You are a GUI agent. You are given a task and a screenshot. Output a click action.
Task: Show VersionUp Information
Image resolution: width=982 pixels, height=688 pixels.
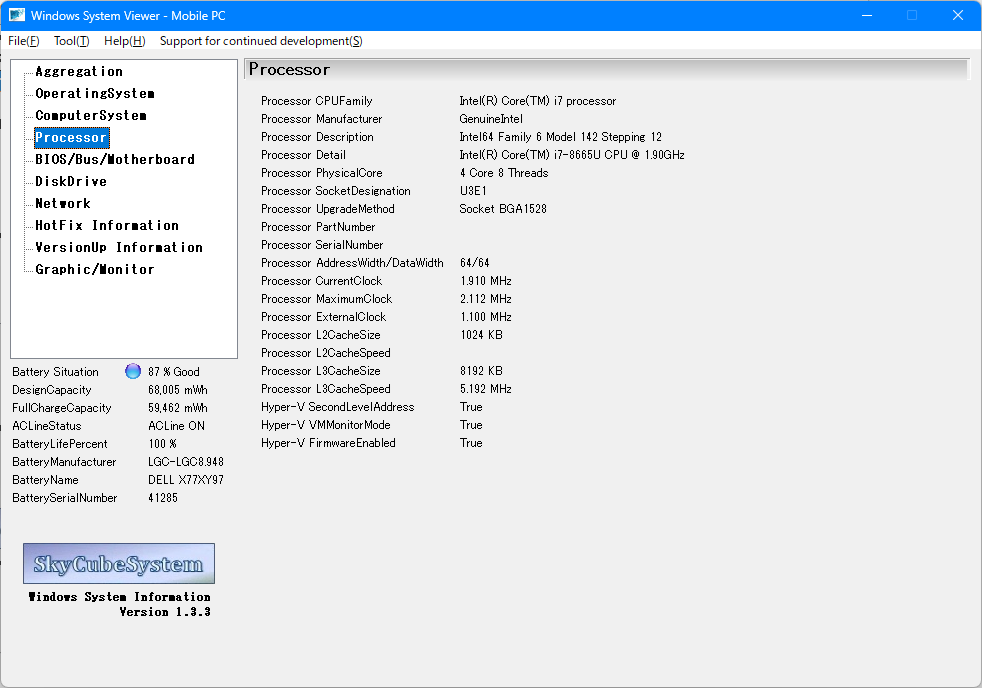[119, 248]
